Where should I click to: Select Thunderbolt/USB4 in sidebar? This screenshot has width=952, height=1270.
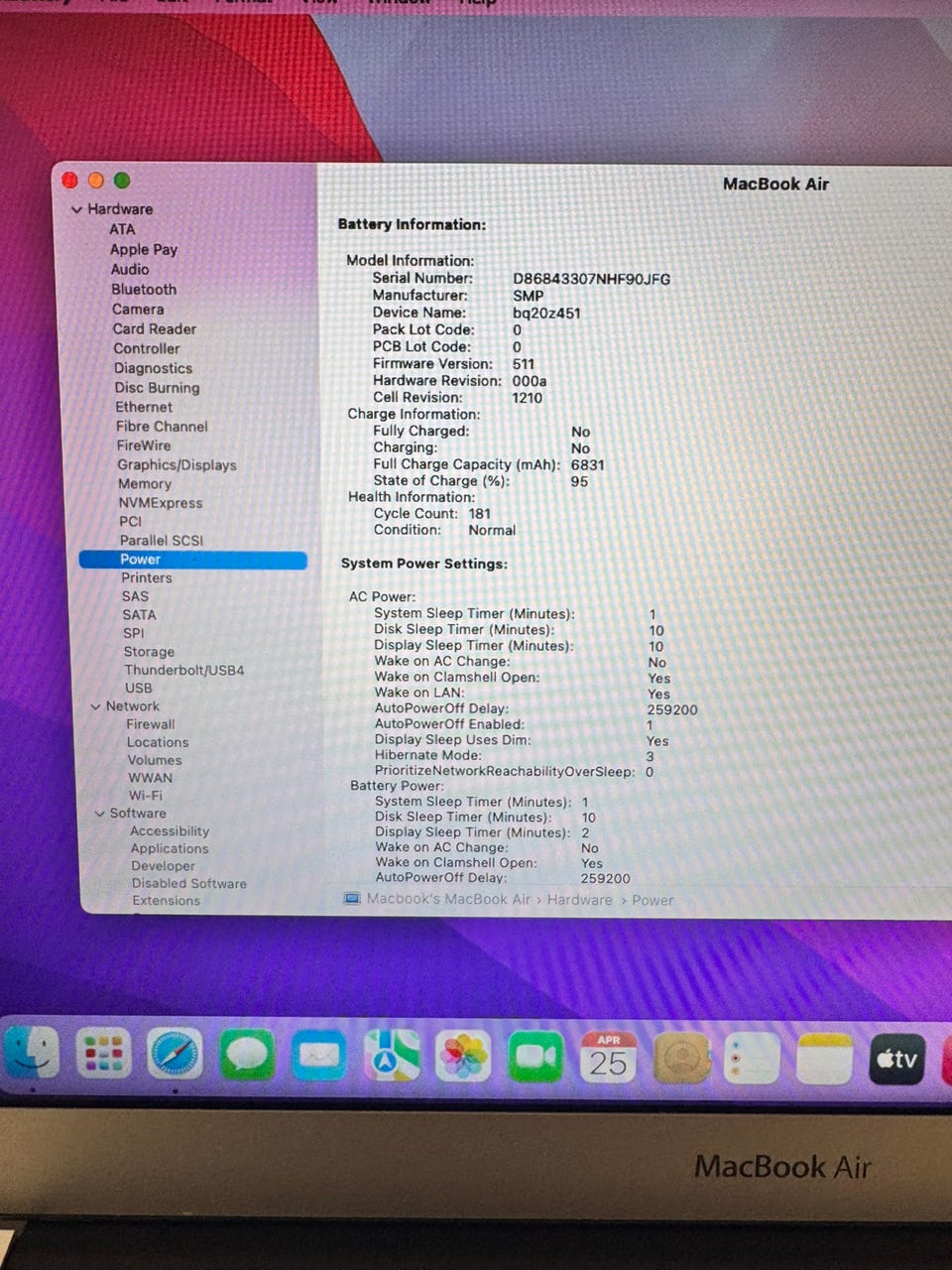pyautogui.click(x=184, y=670)
